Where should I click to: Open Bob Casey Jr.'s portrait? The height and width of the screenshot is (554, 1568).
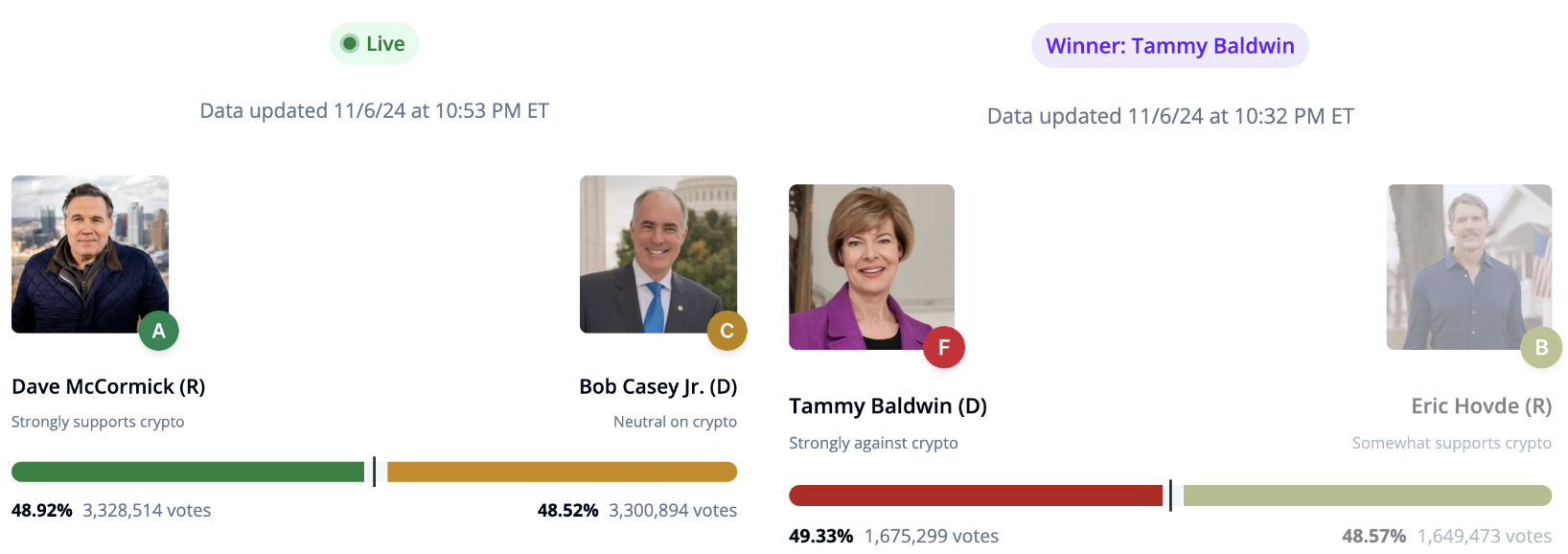pos(657,254)
